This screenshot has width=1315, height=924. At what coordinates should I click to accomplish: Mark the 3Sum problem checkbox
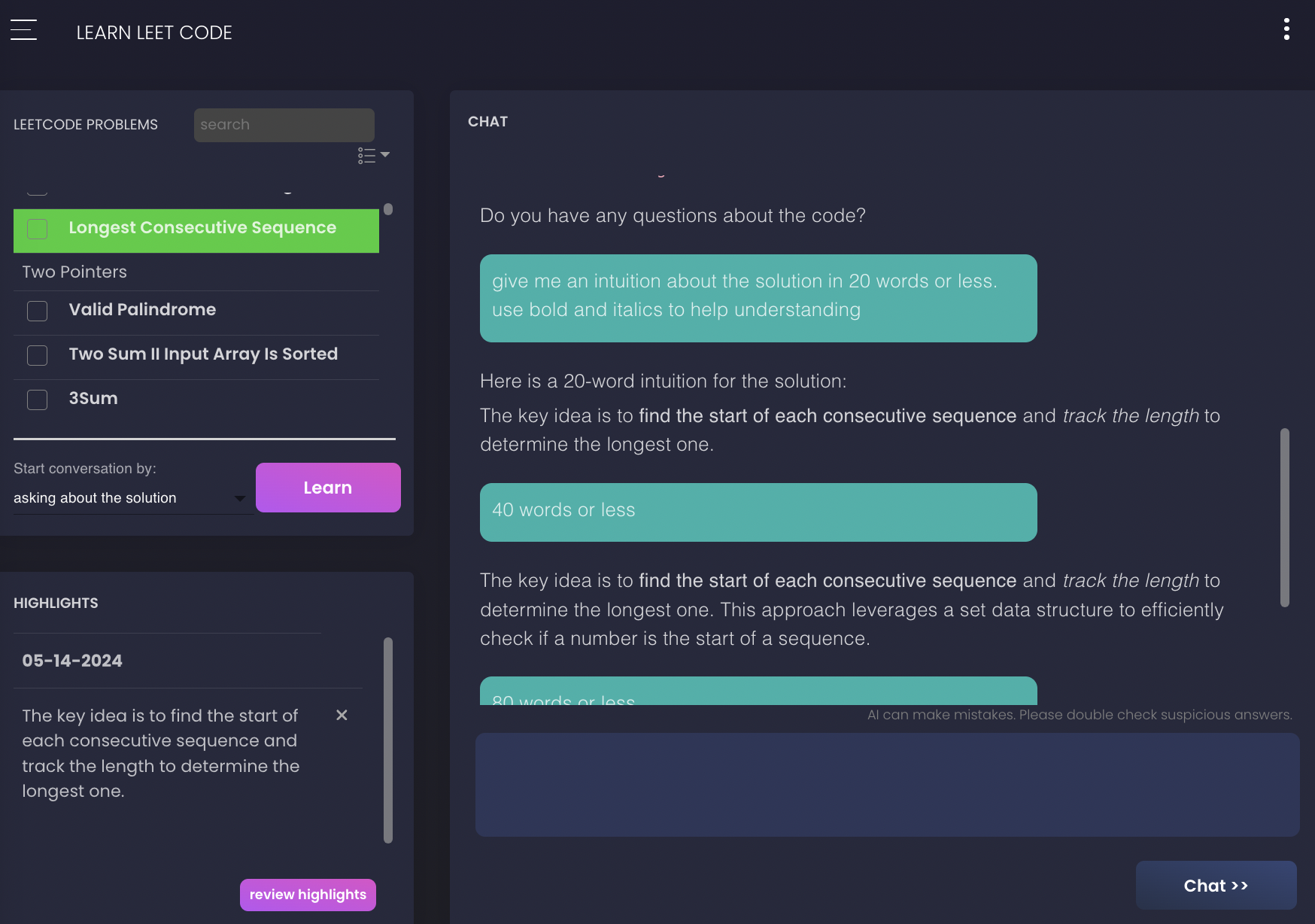[38, 400]
